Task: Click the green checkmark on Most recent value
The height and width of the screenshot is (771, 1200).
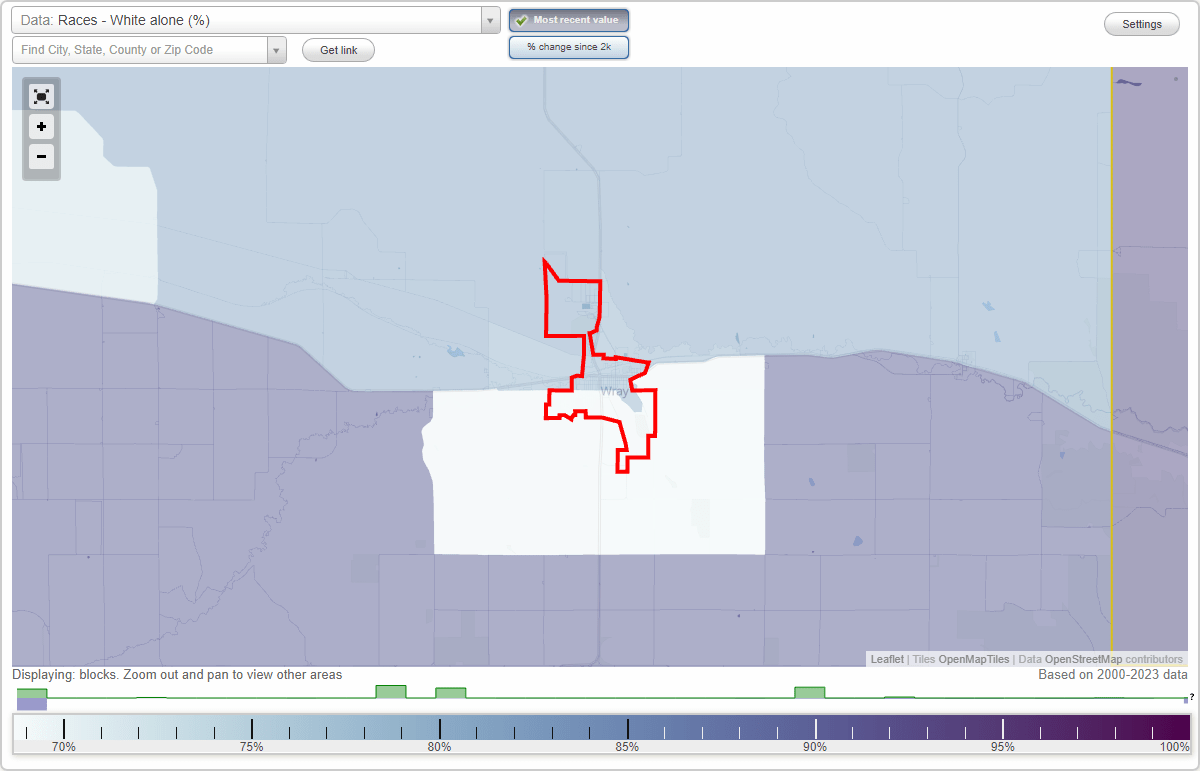Action: pos(520,19)
